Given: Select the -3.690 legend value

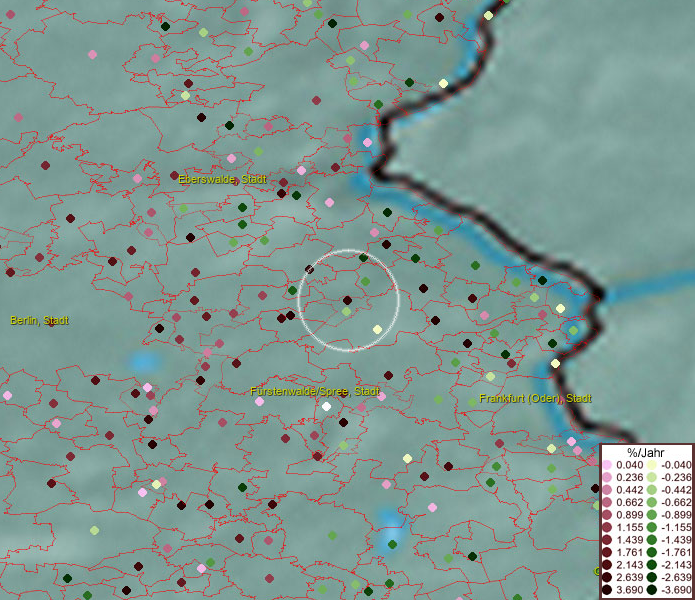Looking at the screenshot, I should click(x=676, y=590).
